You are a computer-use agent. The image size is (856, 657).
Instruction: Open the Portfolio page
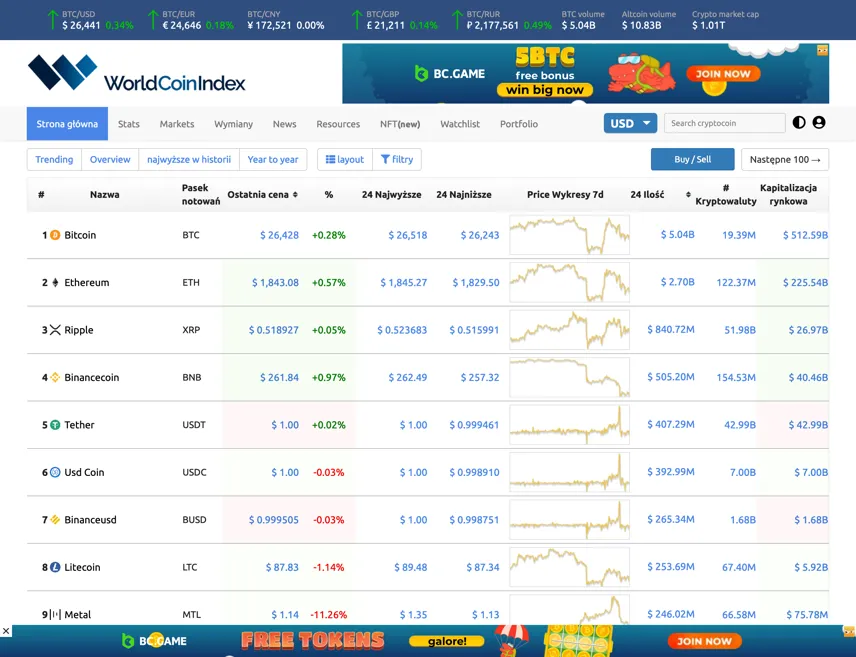(x=519, y=124)
